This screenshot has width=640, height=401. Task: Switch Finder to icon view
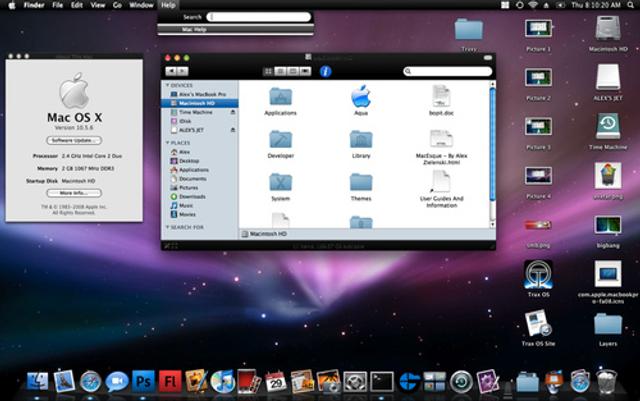(268, 71)
